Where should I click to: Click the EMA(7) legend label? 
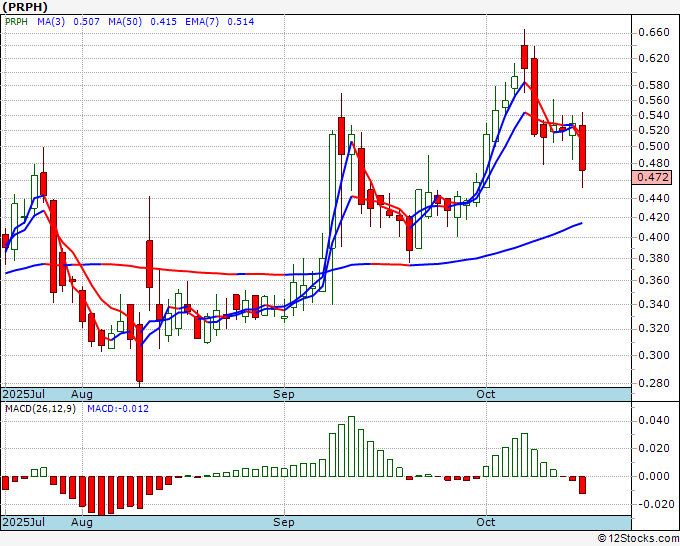(x=202, y=22)
